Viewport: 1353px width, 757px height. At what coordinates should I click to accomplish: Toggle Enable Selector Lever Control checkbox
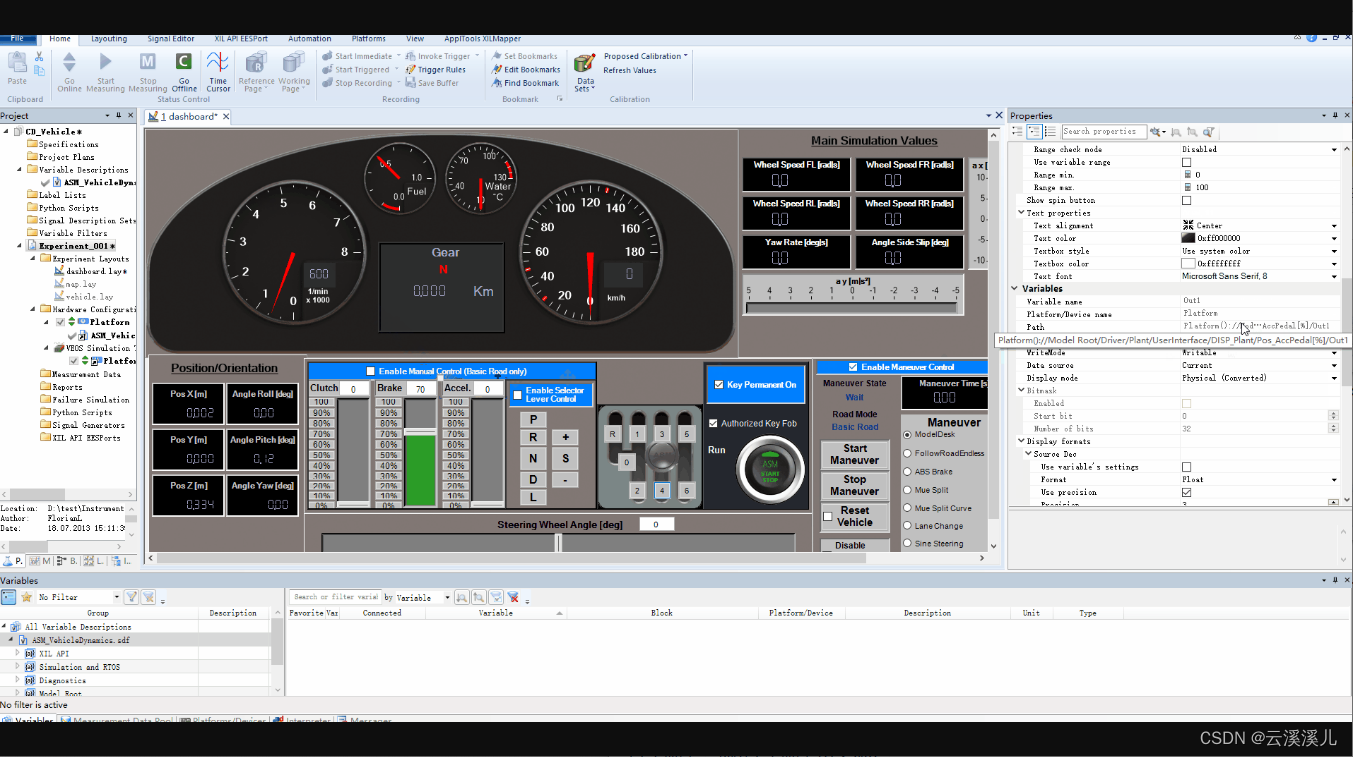517,394
